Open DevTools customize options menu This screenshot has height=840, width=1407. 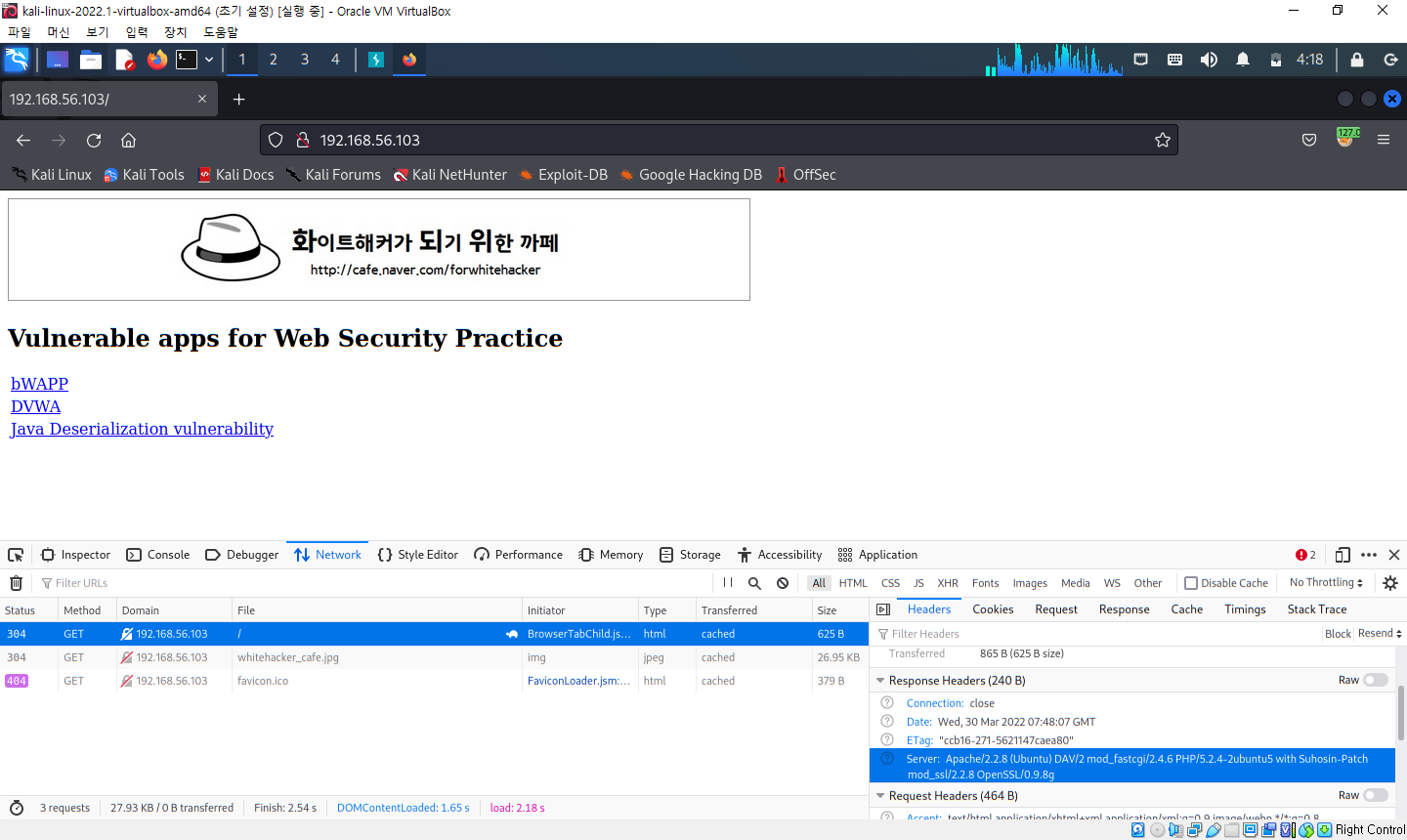point(1369,555)
